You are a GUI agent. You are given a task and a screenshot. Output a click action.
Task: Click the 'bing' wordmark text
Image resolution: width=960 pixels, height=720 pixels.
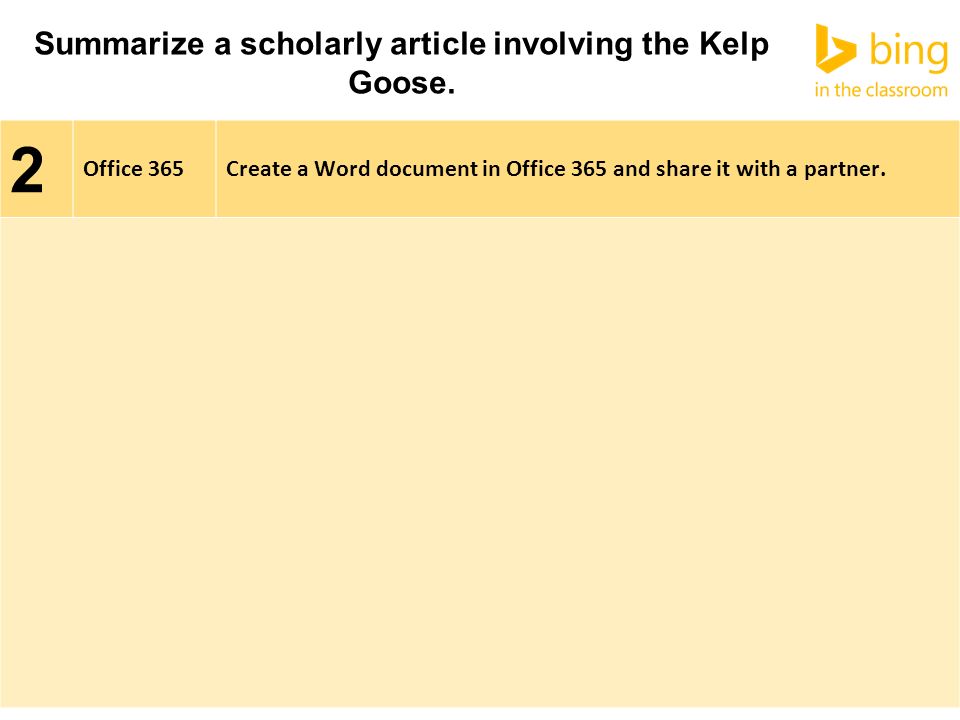click(x=909, y=51)
